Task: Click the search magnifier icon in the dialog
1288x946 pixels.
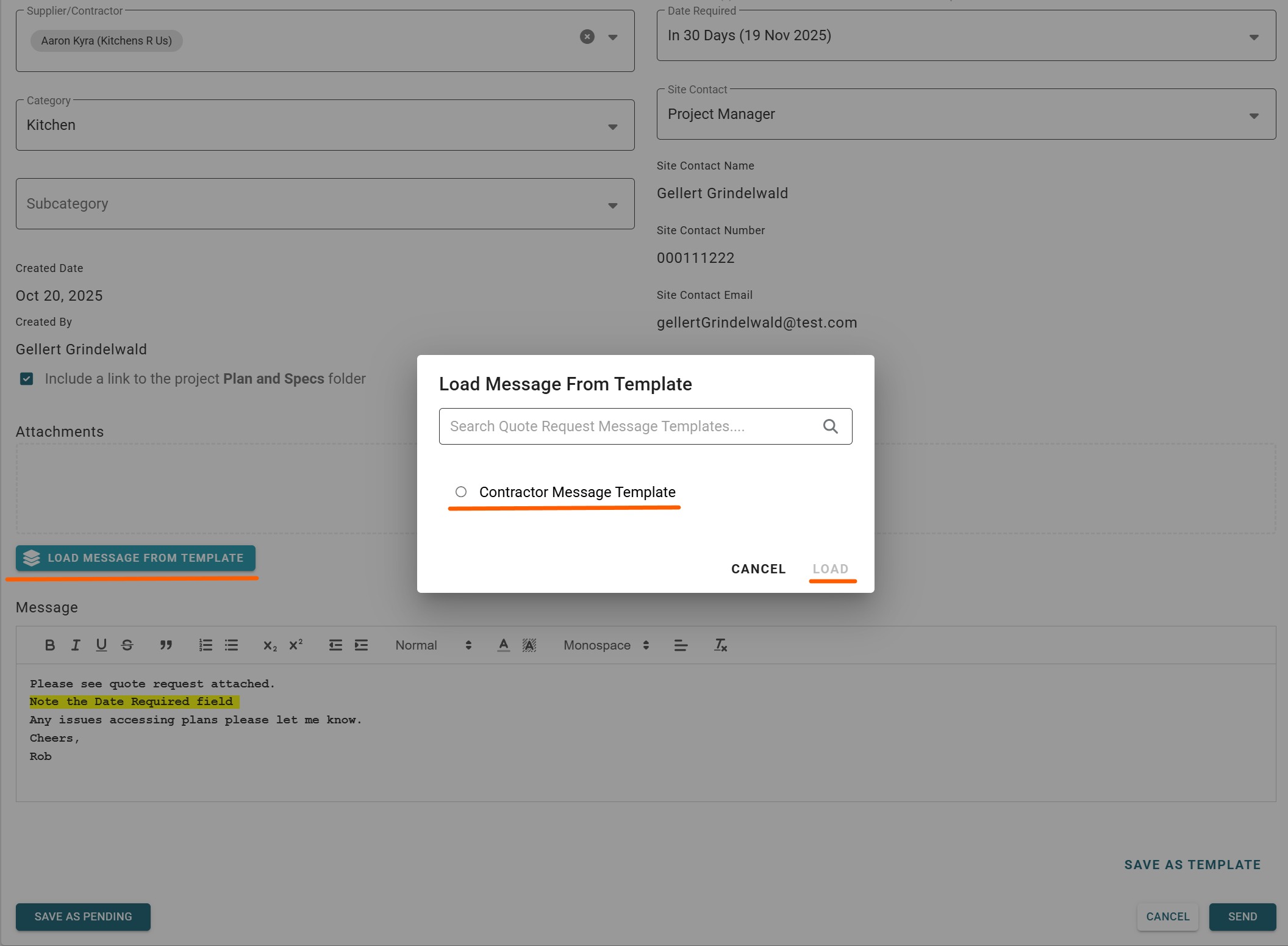Action: pyautogui.click(x=830, y=426)
